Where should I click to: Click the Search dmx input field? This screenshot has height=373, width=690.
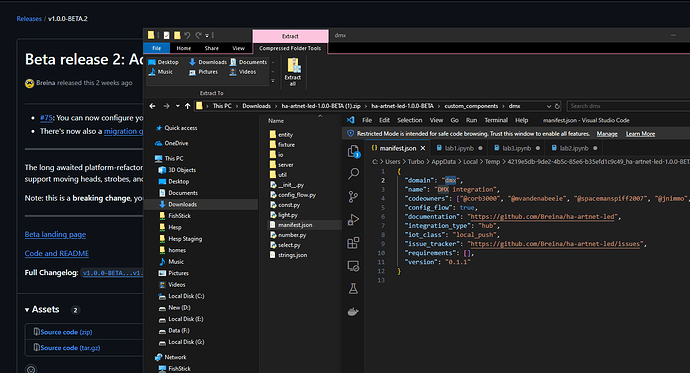(628, 106)
